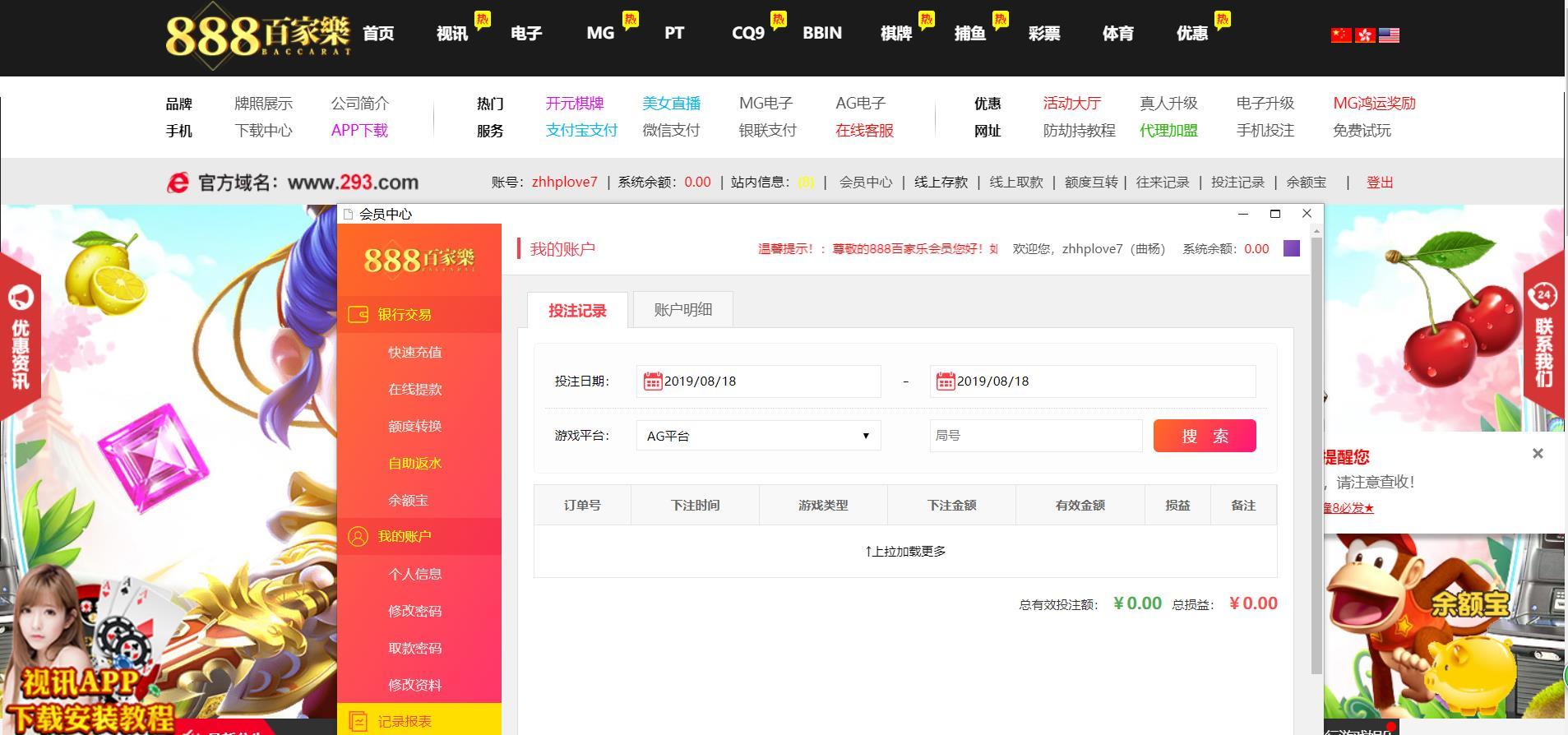Open 捕鱼 in top navigation
Screen dimensions: 1568x735
point(970,33)
